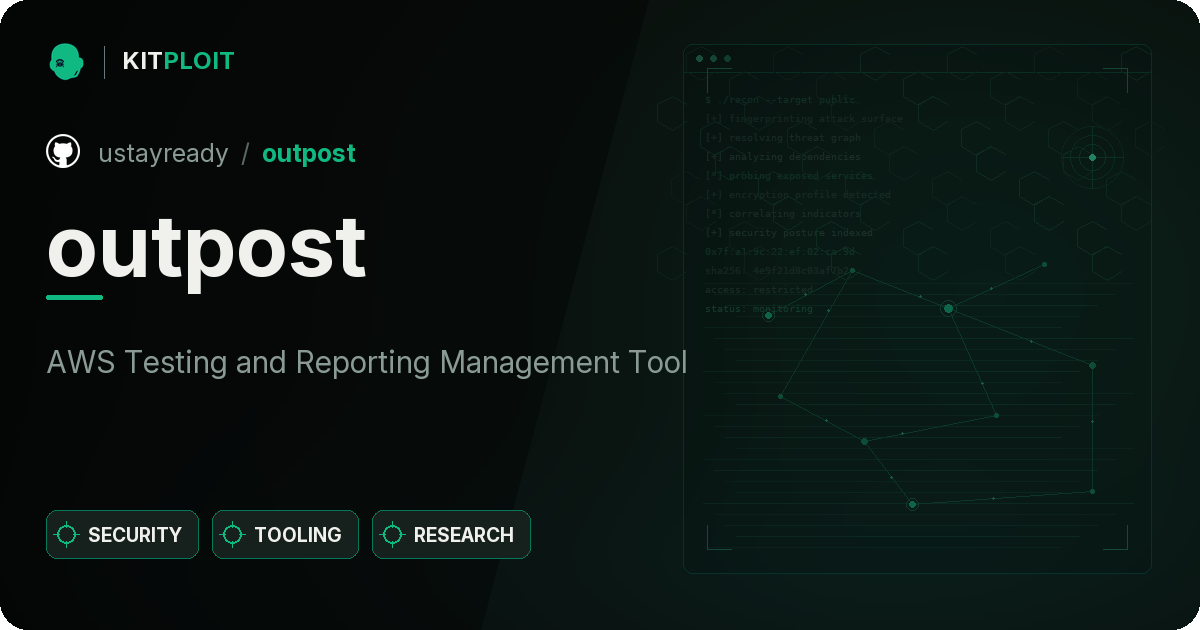Click the three window dots in terminal panel
The image size is (1200, 630).
point(713,59)
